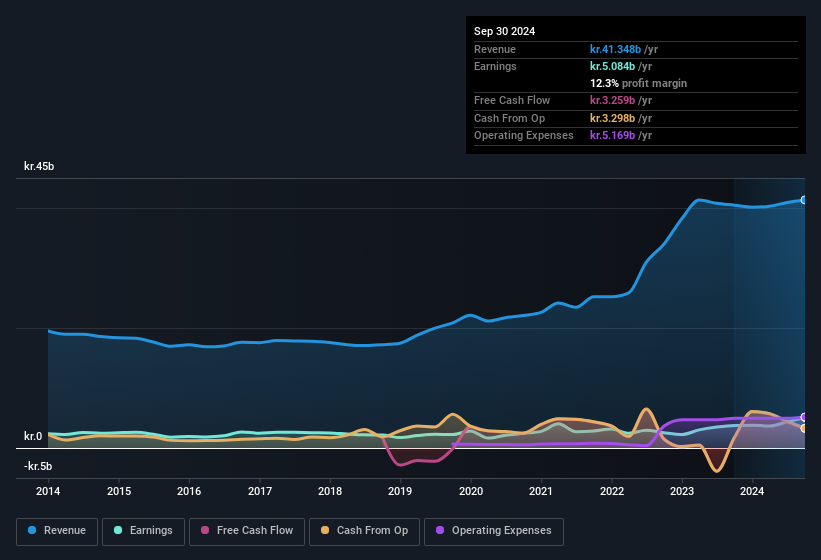This screenshot has width=821, height=560.
Task: Select the 2024 label on the time axis
Action: coord(752,491)
